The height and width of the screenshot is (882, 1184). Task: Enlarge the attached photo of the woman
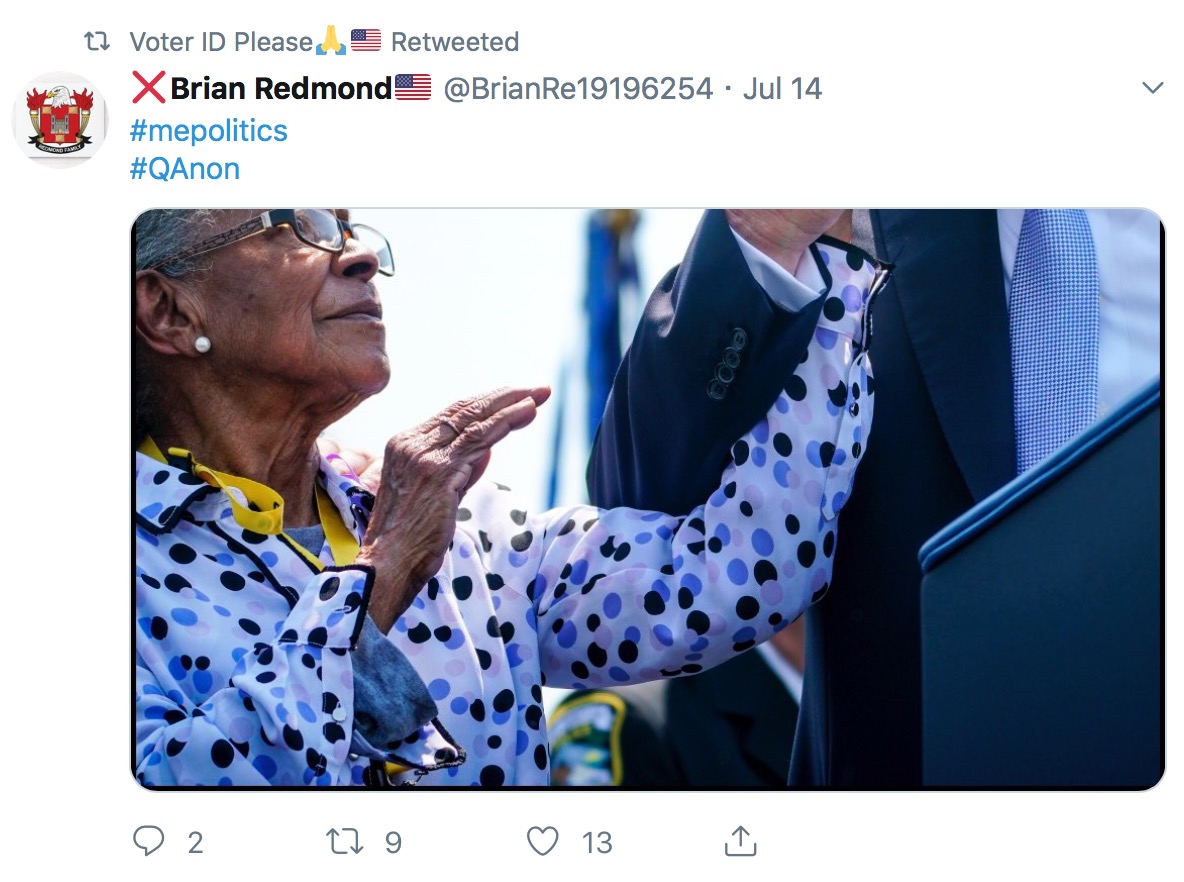pyautogui.click(x=648, y=499)
